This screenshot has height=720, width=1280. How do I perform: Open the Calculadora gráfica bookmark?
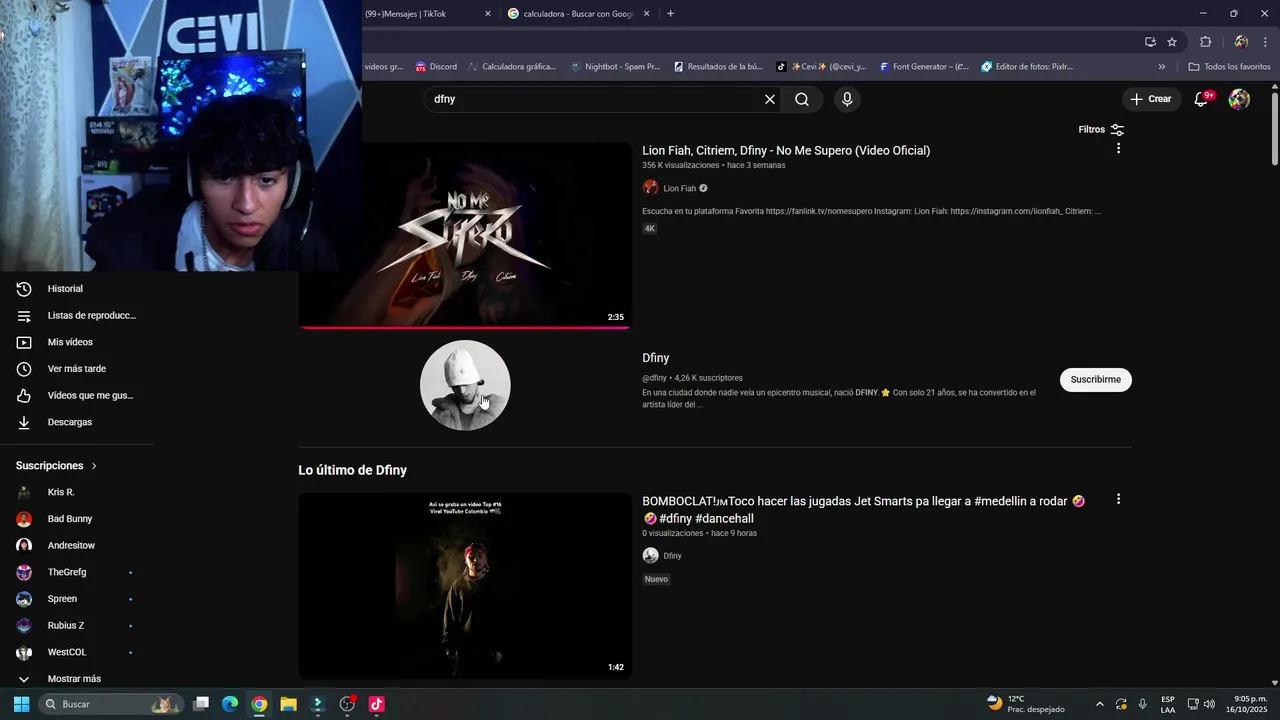tap(511, 67)
